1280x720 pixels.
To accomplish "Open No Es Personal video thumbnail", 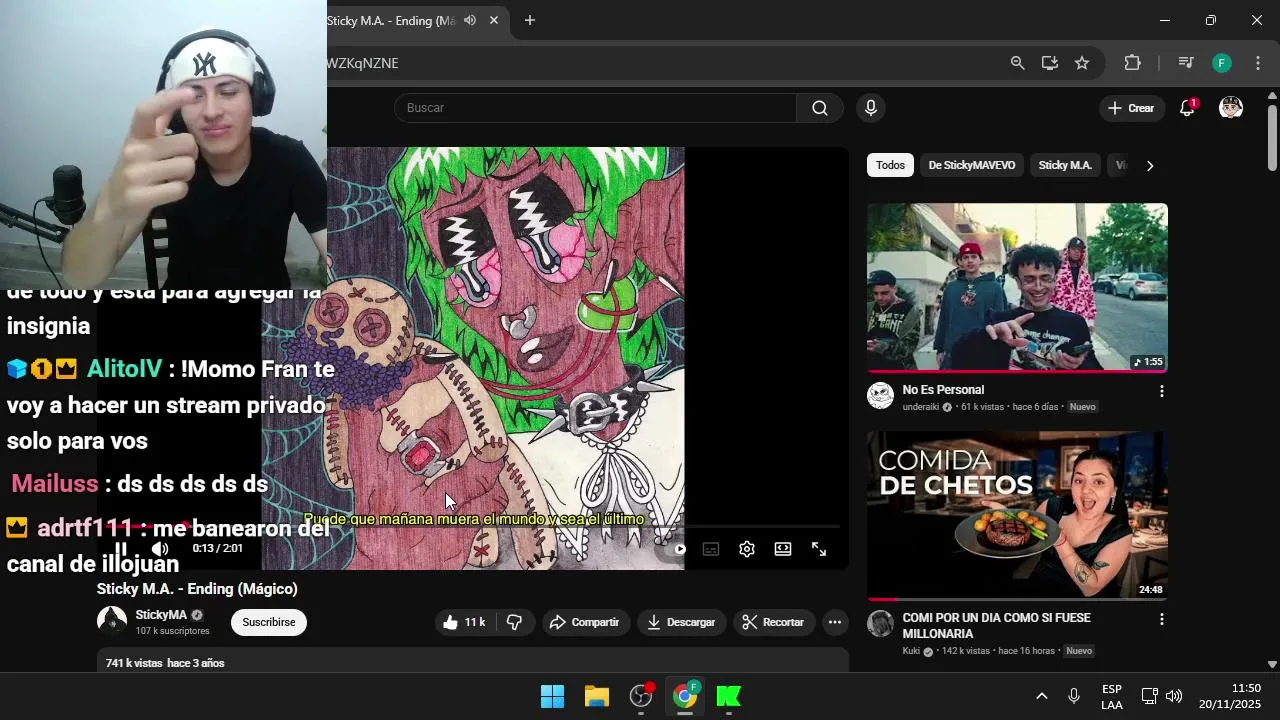I will (x=1017, y=287).
